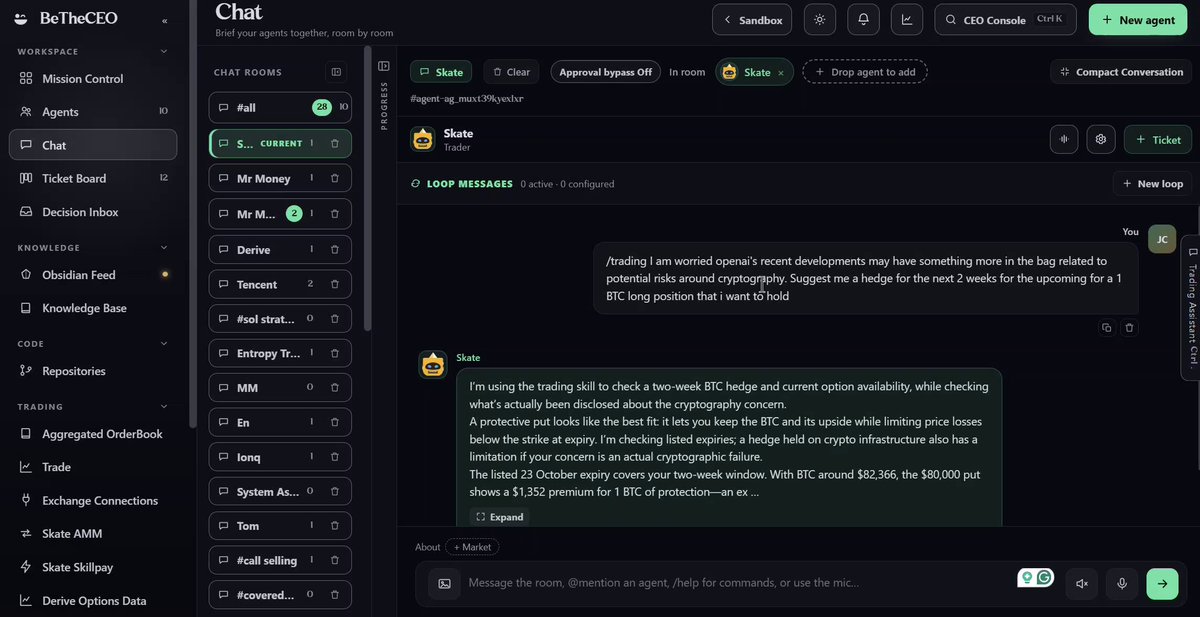Open the Ticket Board
The image size is (1200, 617).
93,178
